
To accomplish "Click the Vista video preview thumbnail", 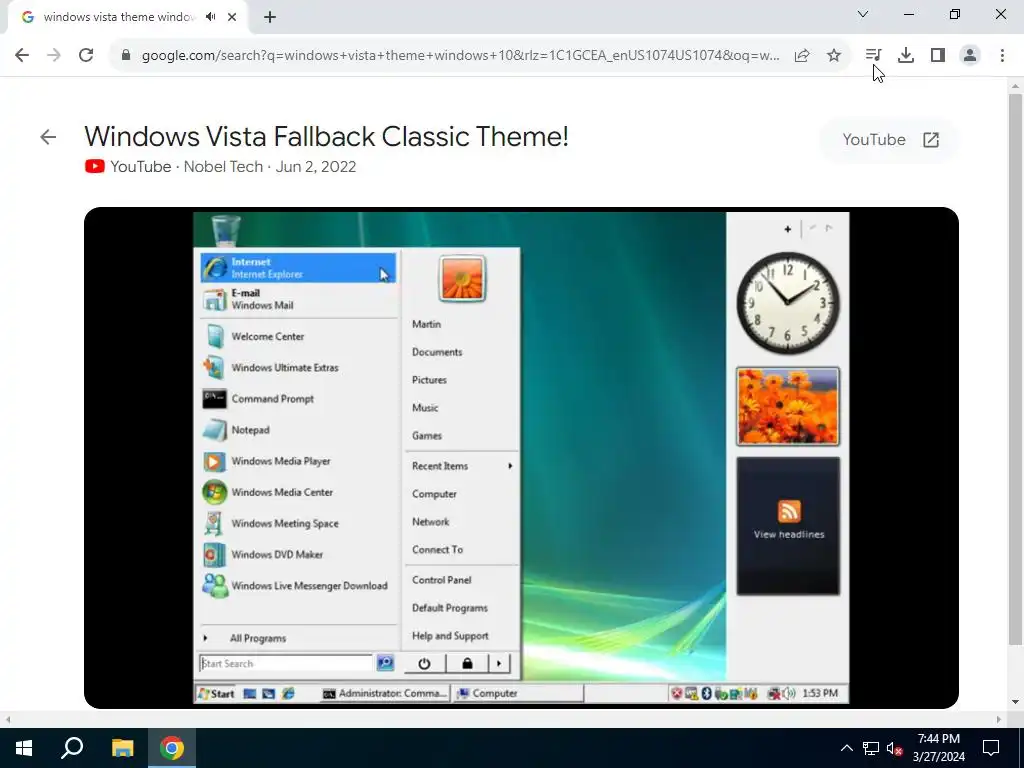I will (x=521, y=458).
